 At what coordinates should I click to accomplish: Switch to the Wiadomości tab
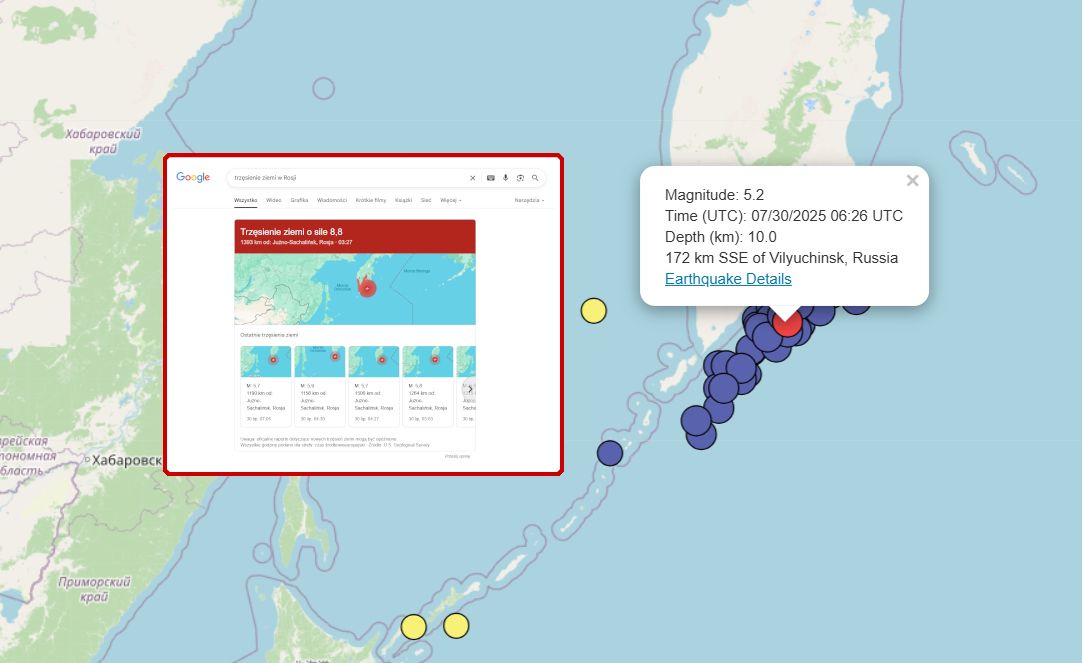pyautogui.click(x=331, y=200)
